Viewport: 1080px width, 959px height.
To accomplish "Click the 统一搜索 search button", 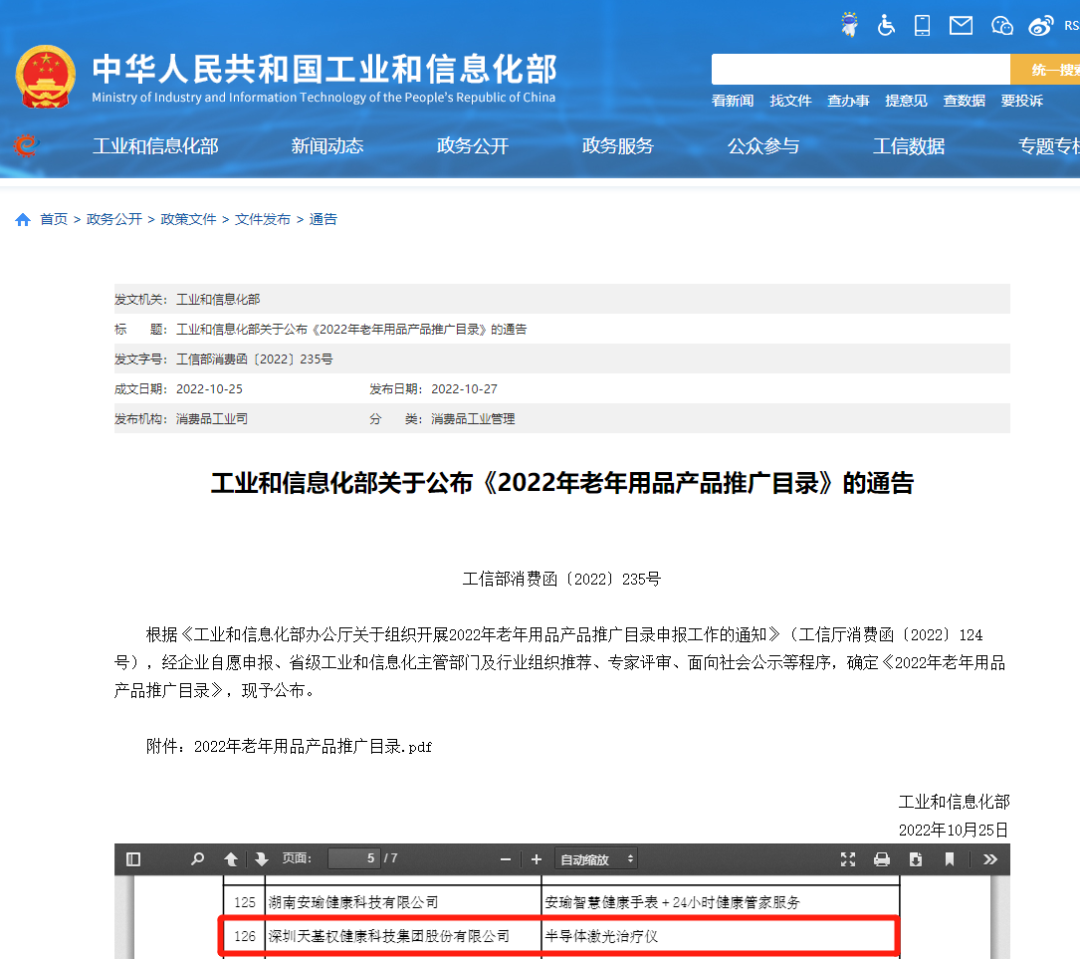I will [1052, 69].
